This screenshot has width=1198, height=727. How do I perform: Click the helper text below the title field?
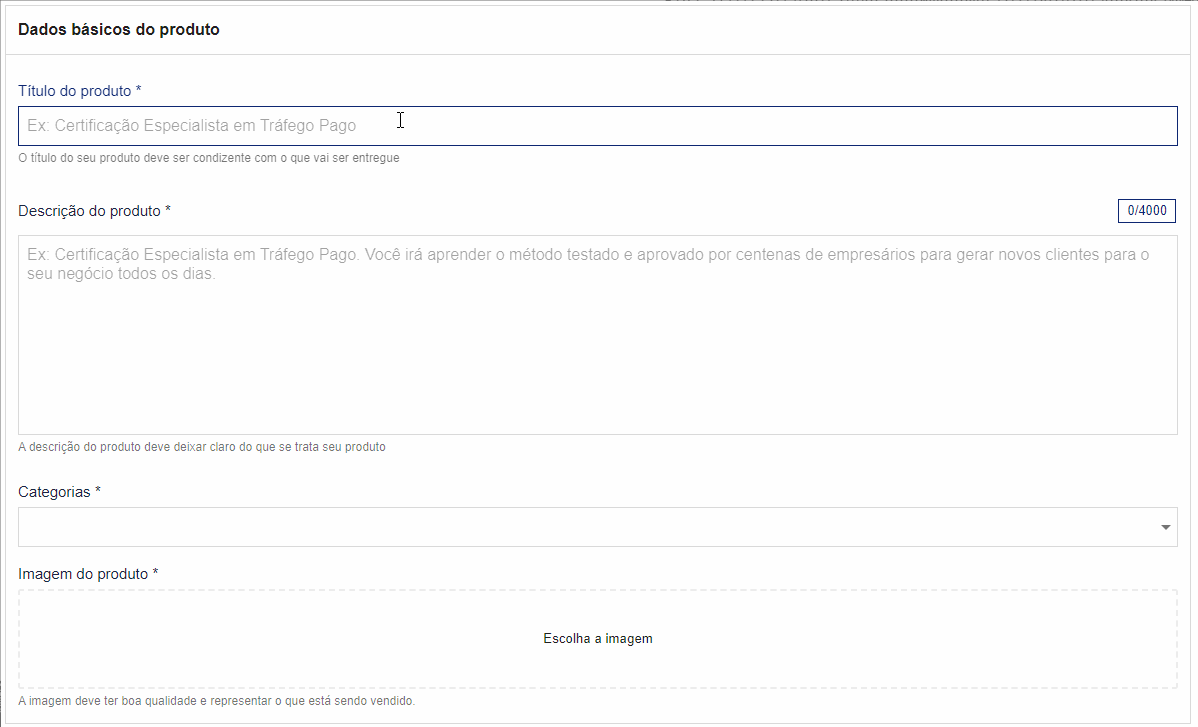[x=208, y=158]
